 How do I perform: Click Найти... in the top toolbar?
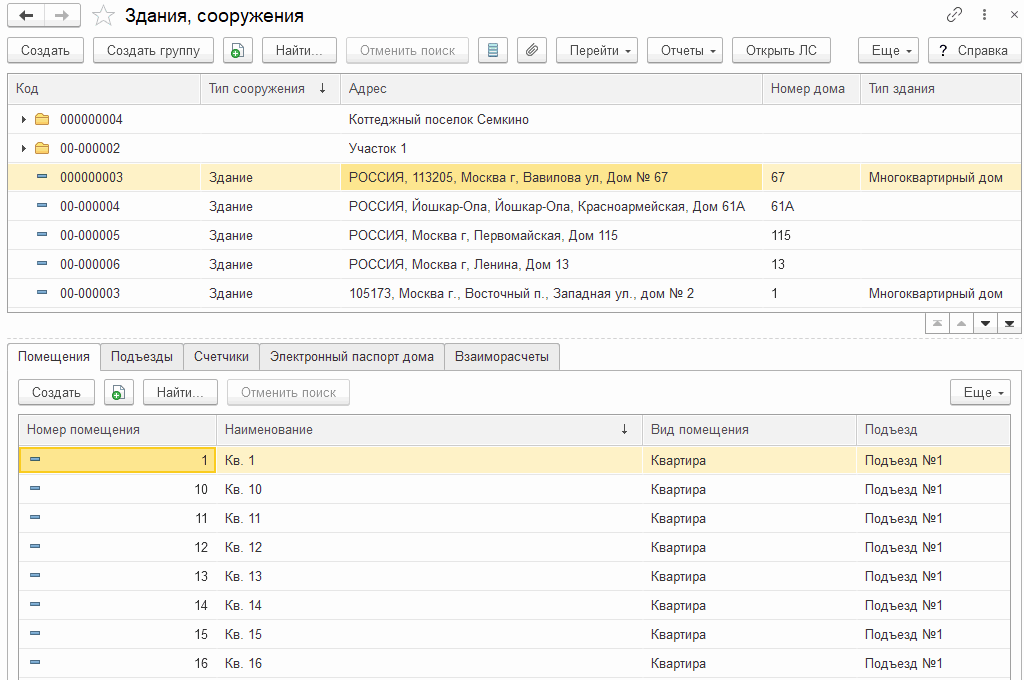click(x=299, y=50)
